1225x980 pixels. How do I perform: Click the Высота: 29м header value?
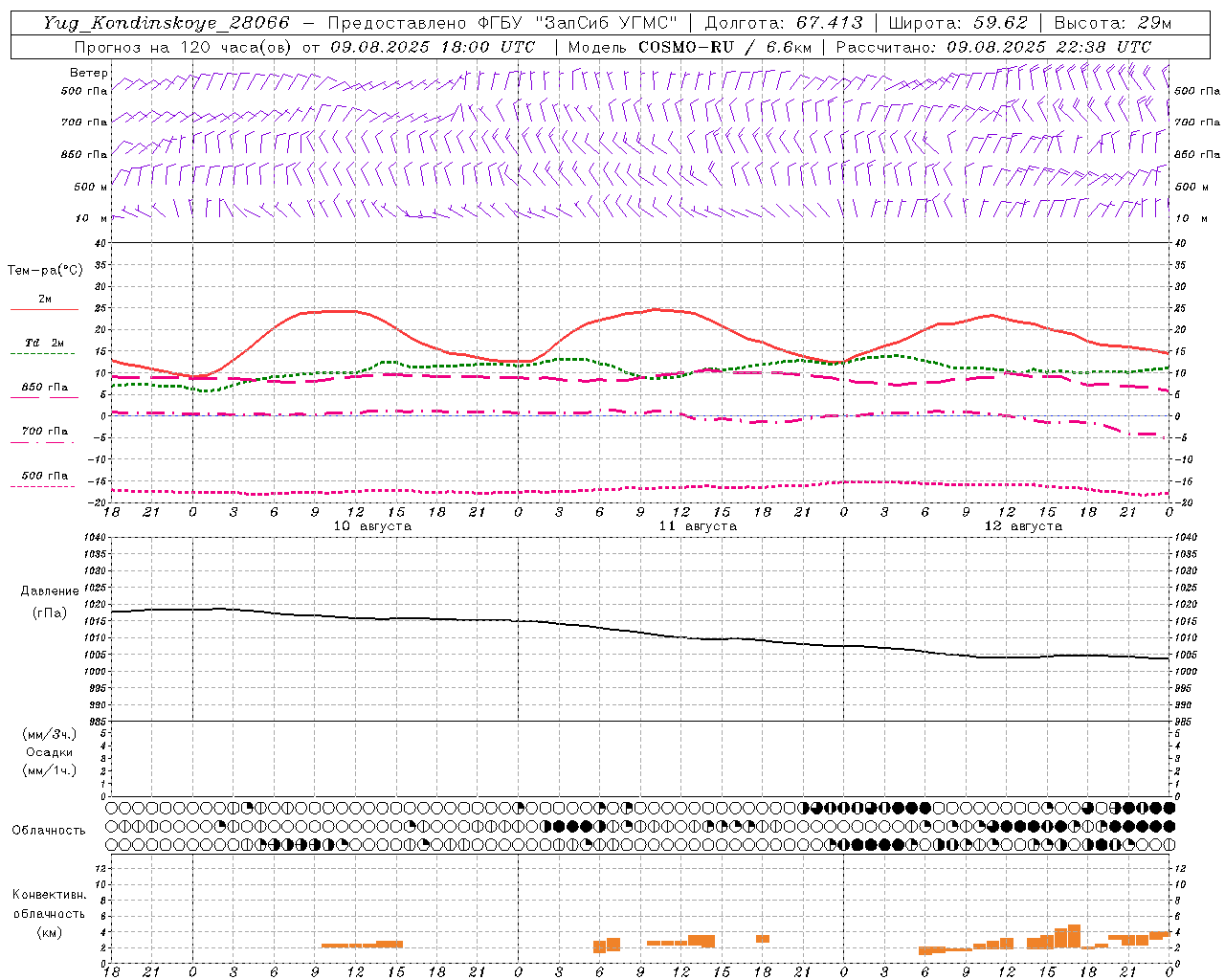click(x=1113, y=23)
